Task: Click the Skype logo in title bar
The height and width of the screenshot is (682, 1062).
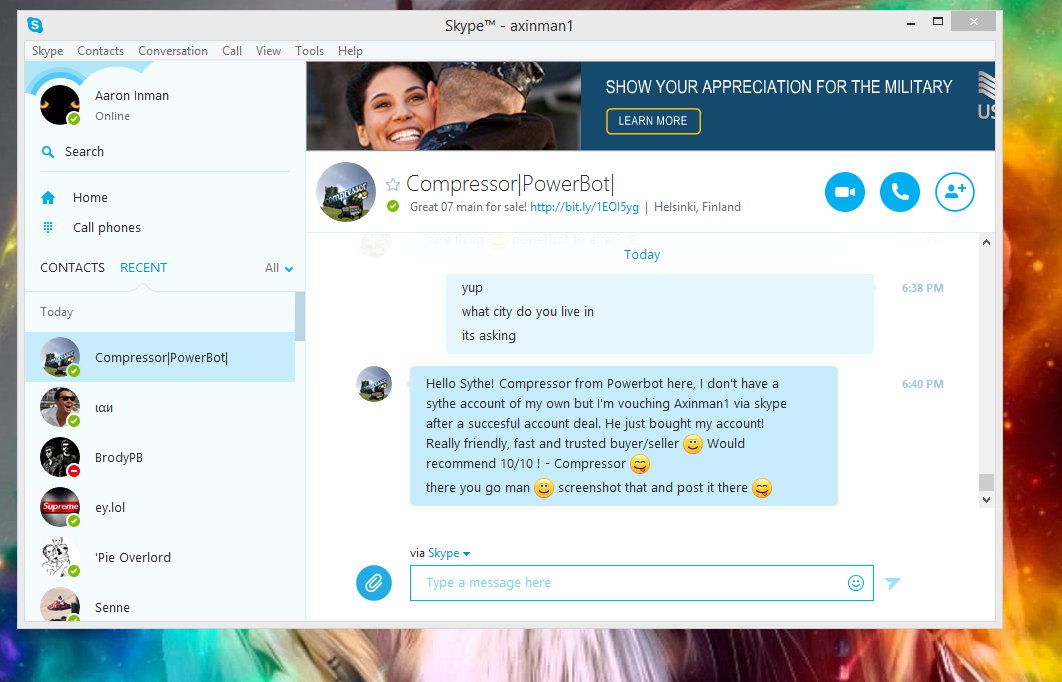Action: click(x=35, y=25)
